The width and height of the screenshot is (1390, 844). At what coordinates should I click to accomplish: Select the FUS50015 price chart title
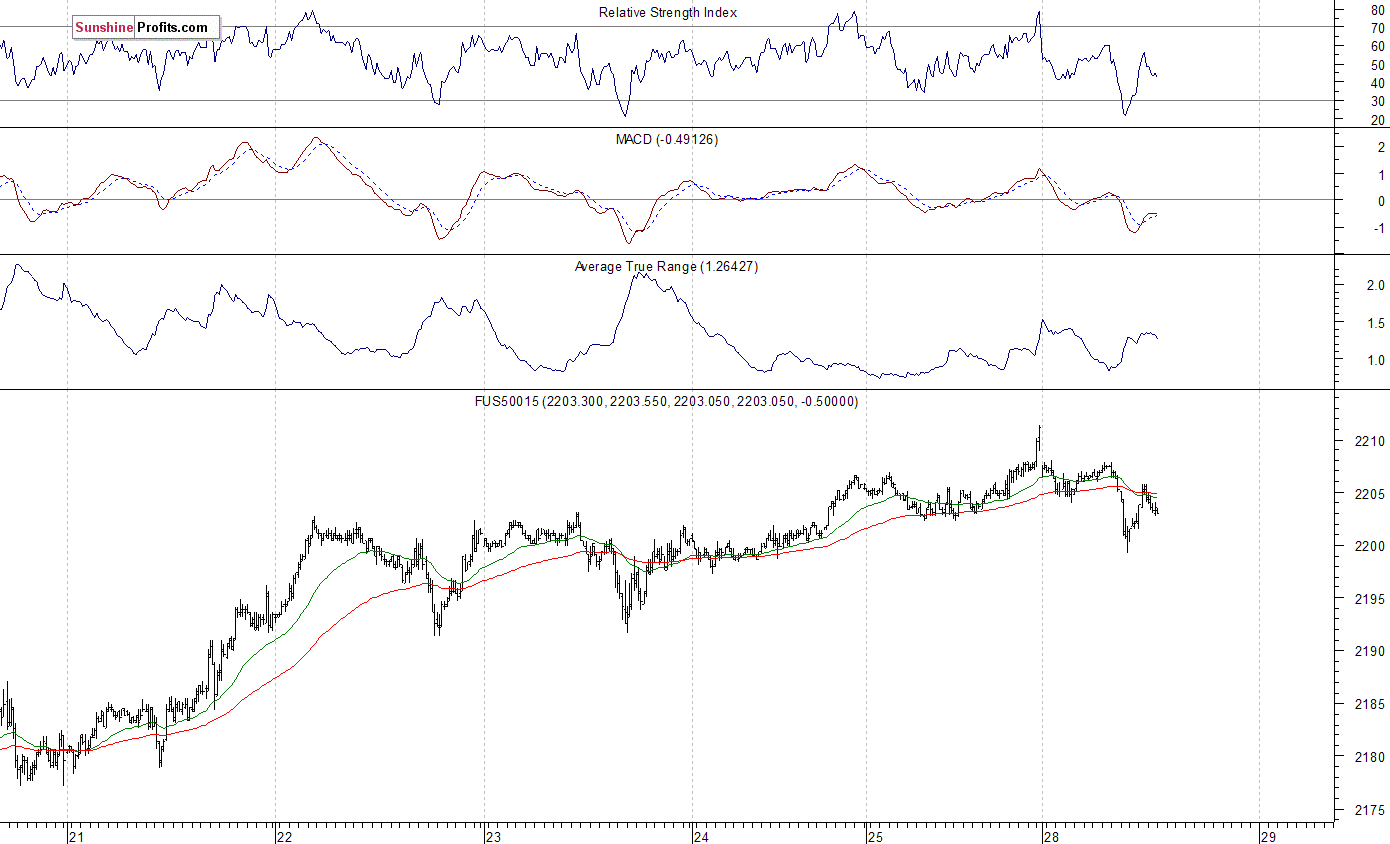pyautogui.click(x=666, y=401)
